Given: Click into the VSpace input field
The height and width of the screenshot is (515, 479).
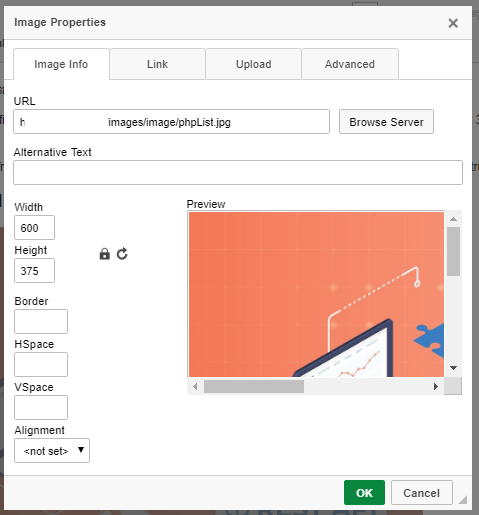Looking at the screenshot, I should click(41, 407).
